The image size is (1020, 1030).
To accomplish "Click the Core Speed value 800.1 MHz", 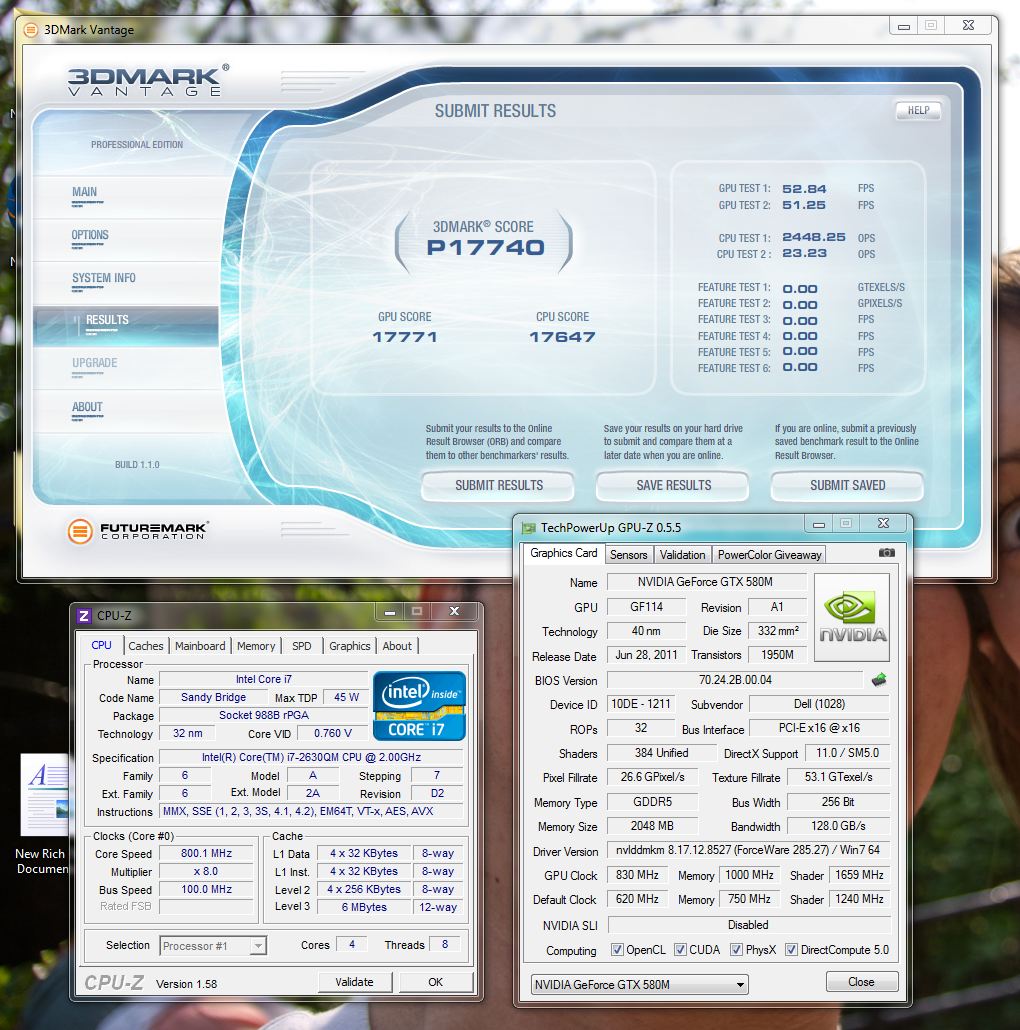I will coord(206,853).
